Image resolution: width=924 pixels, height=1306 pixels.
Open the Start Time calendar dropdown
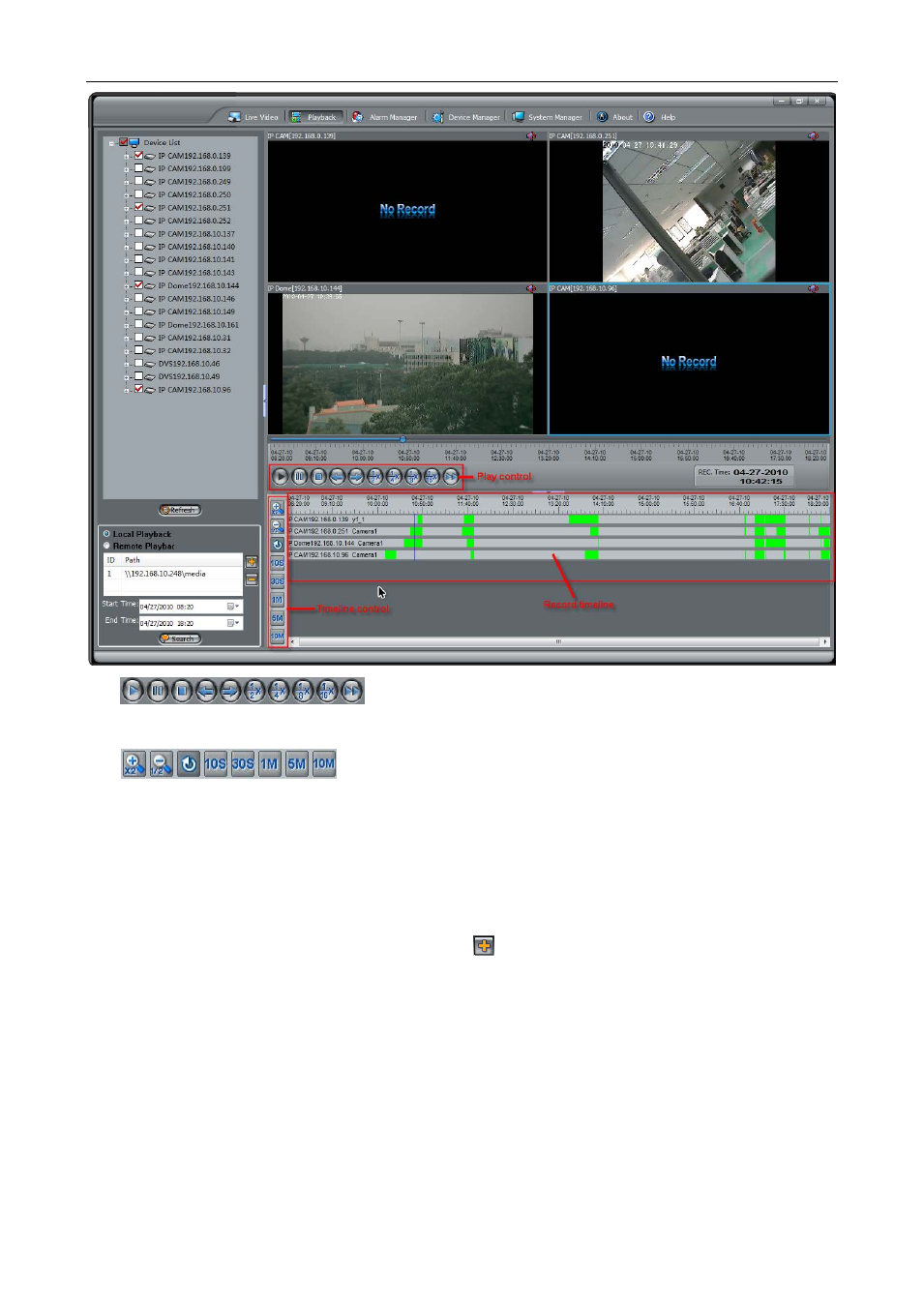[x=233, y=607]
